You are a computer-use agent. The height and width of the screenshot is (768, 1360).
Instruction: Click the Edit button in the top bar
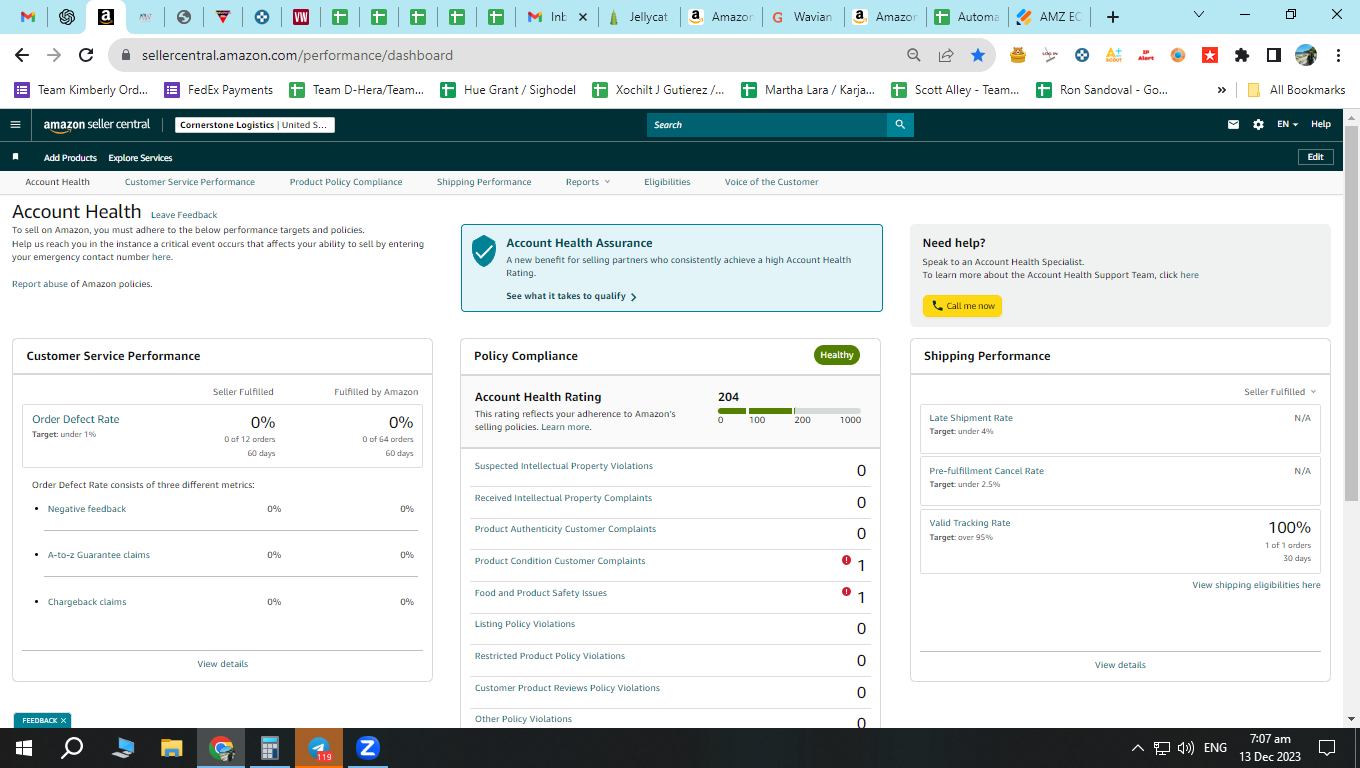[x=1315, y=157]
